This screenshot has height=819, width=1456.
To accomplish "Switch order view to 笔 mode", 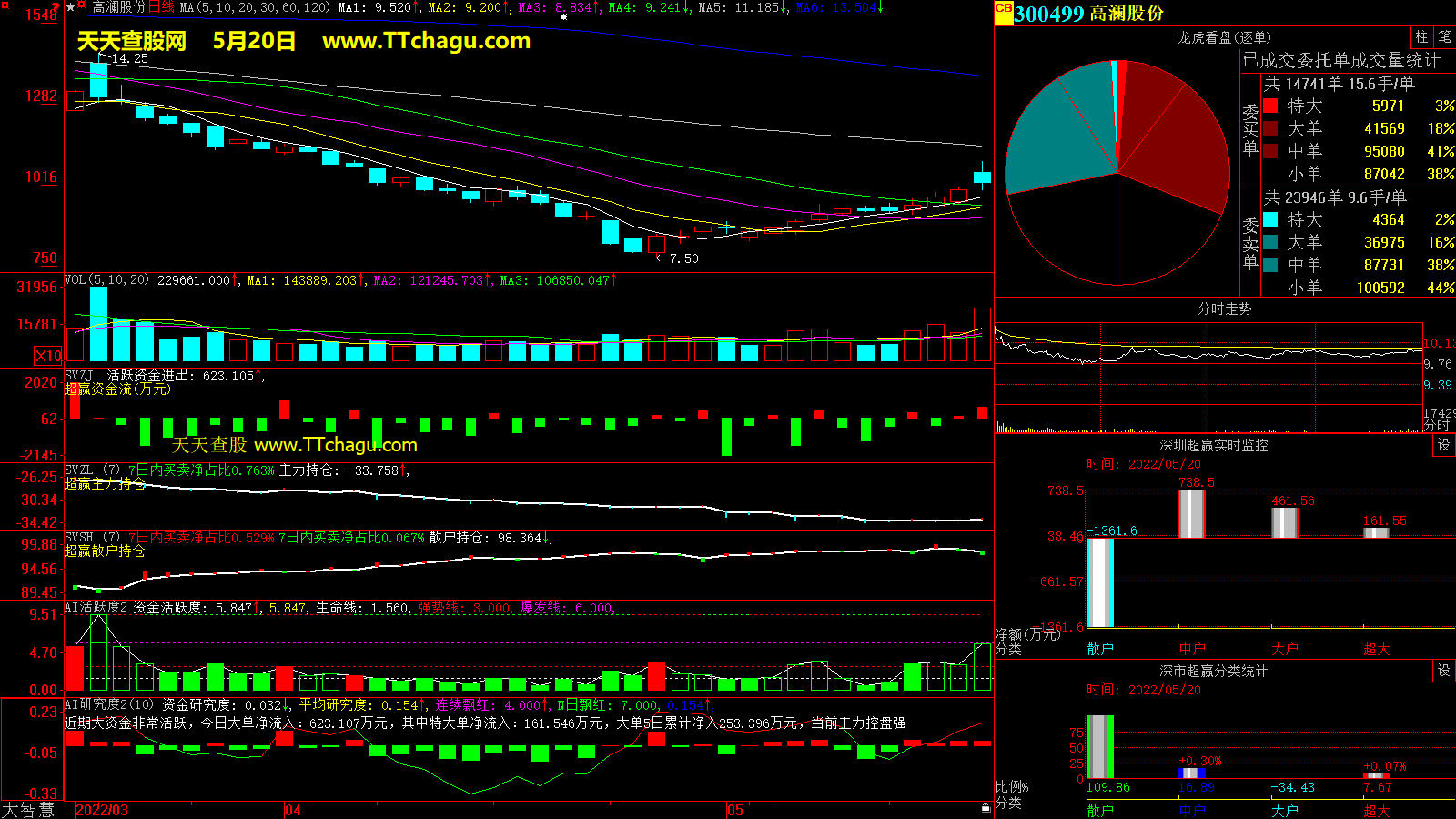I will (x=1444, y=37).
